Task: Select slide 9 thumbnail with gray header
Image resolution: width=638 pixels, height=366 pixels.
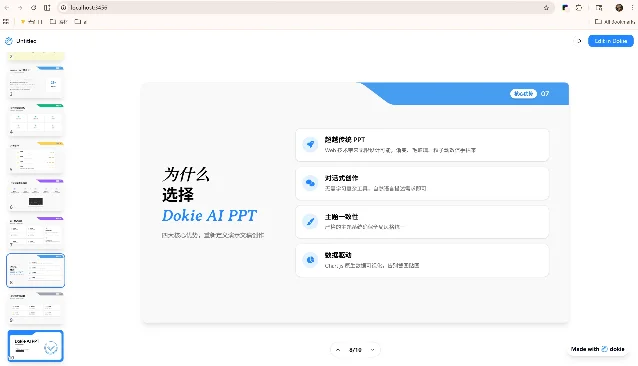Action: click(x=36, y=308)
